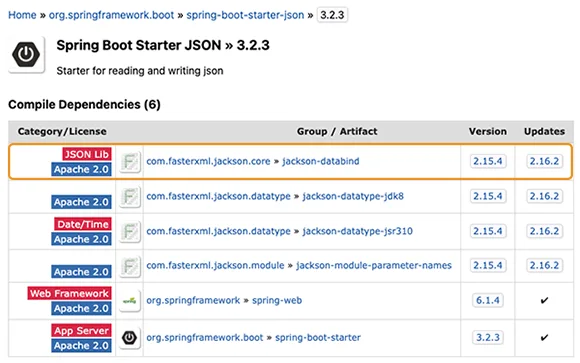Click the Spring Boot Starter JSON » 3.2.3 title
Screen dimensions: 580x363
[x=163, y=46]
